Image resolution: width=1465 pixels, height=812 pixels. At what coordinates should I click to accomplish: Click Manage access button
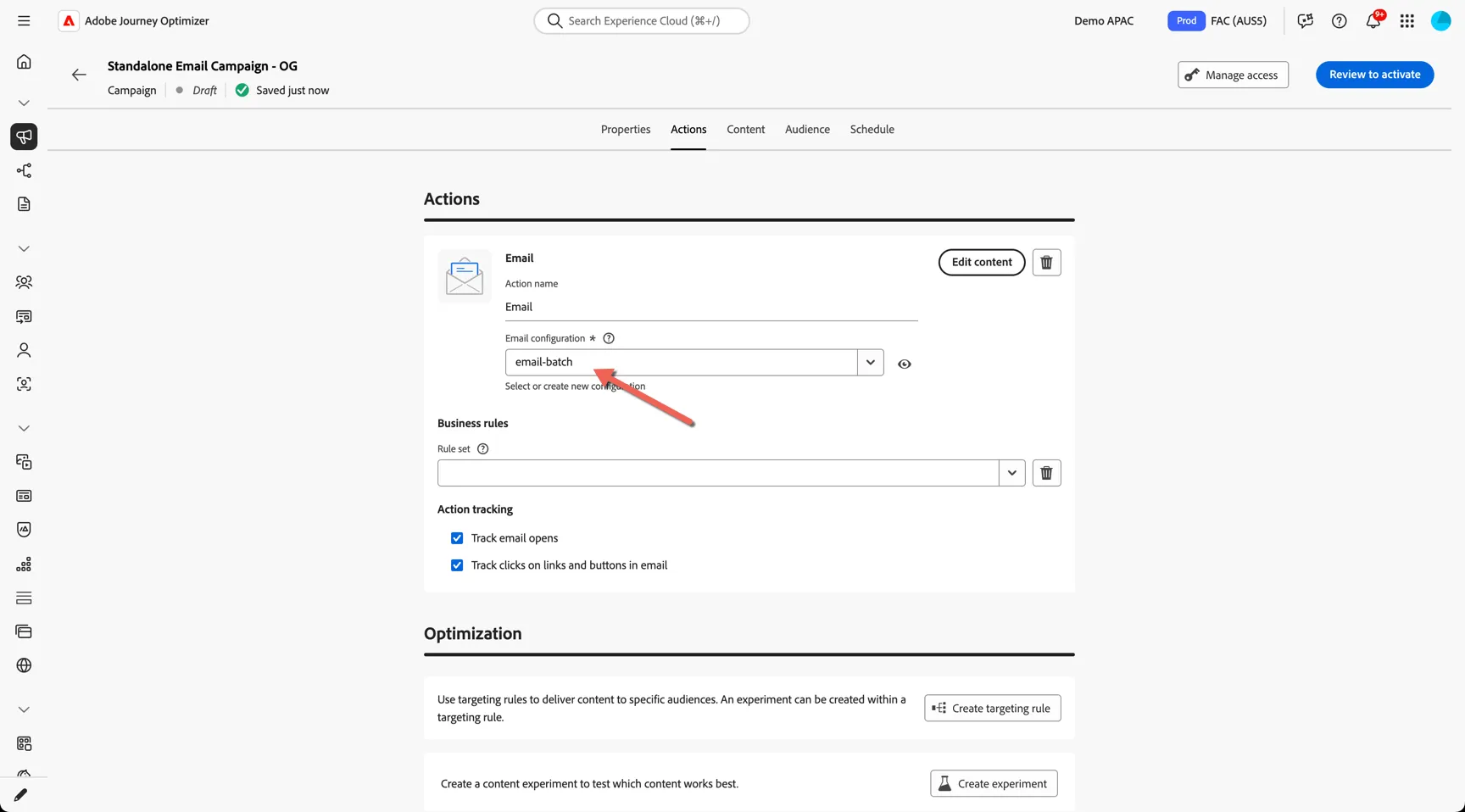click(x=1233, y=75)
